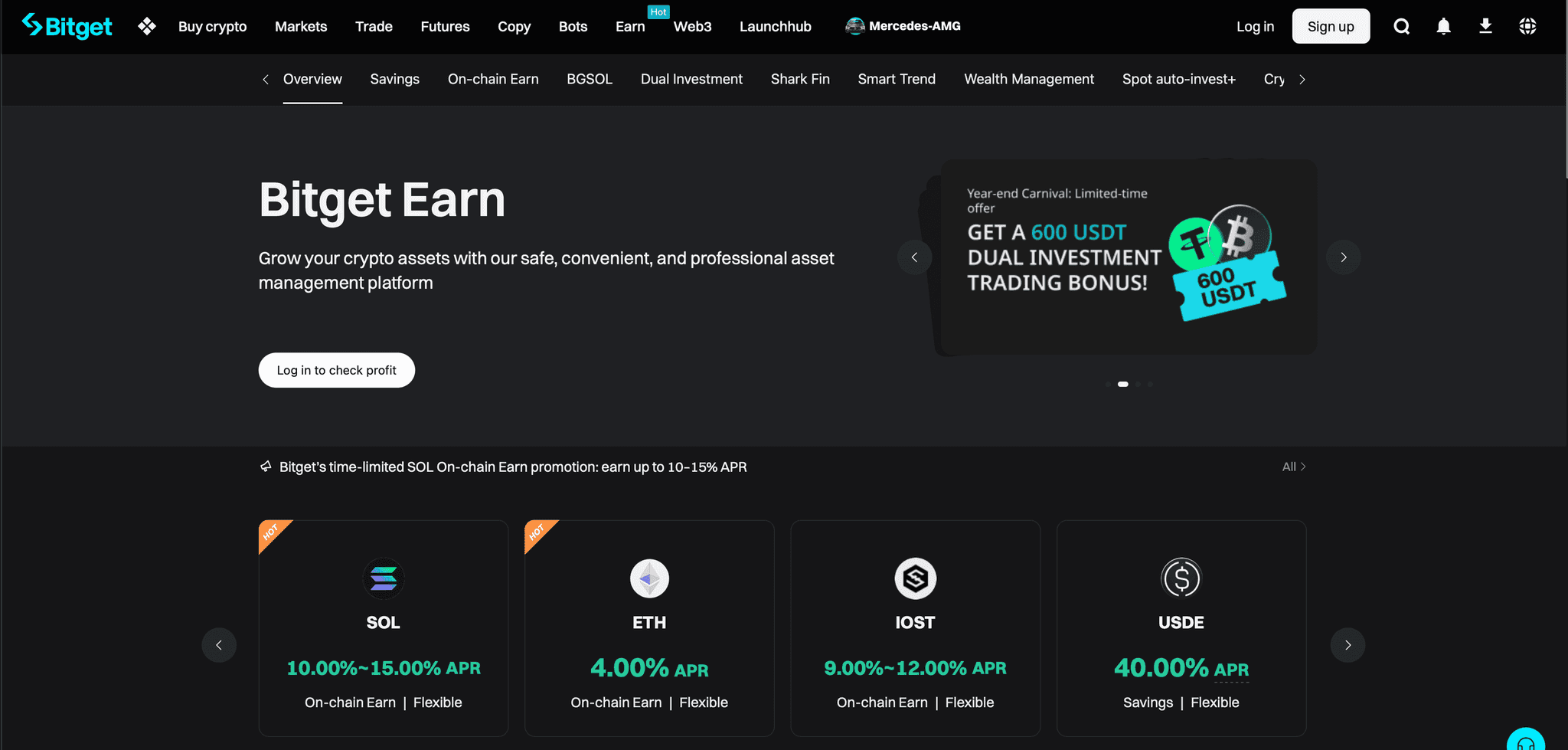Open the SOL On-chain Earn promotion announcement
This screenshot has height=750, width=1568.
[x=513, y=467]
